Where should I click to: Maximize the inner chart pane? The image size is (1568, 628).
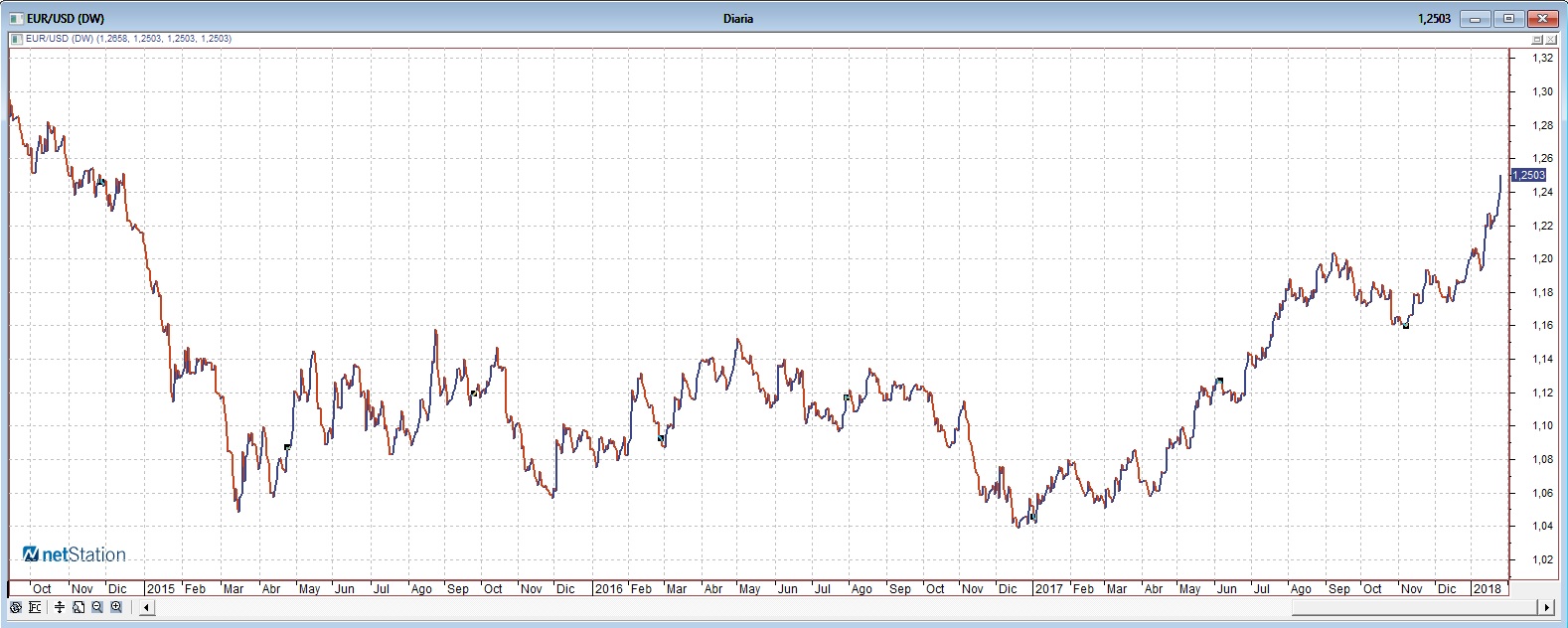(x=1537, y=40)
